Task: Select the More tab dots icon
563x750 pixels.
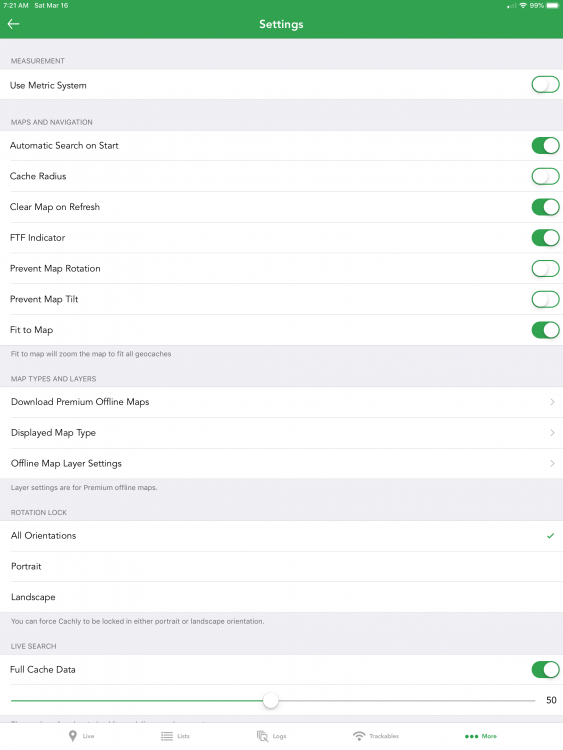Action: [471, 736]
